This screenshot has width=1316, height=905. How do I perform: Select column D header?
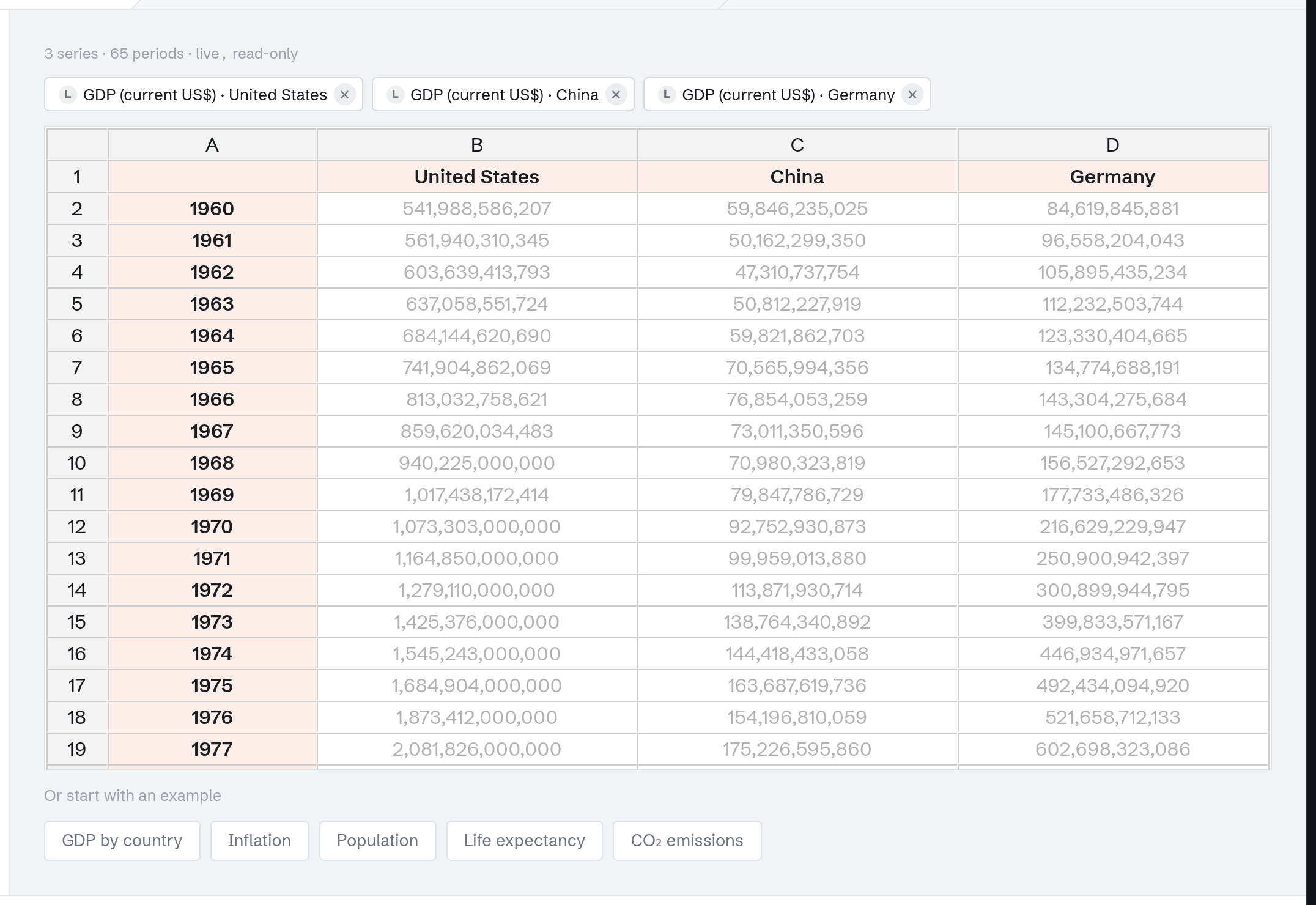[x=1113, y=145]
